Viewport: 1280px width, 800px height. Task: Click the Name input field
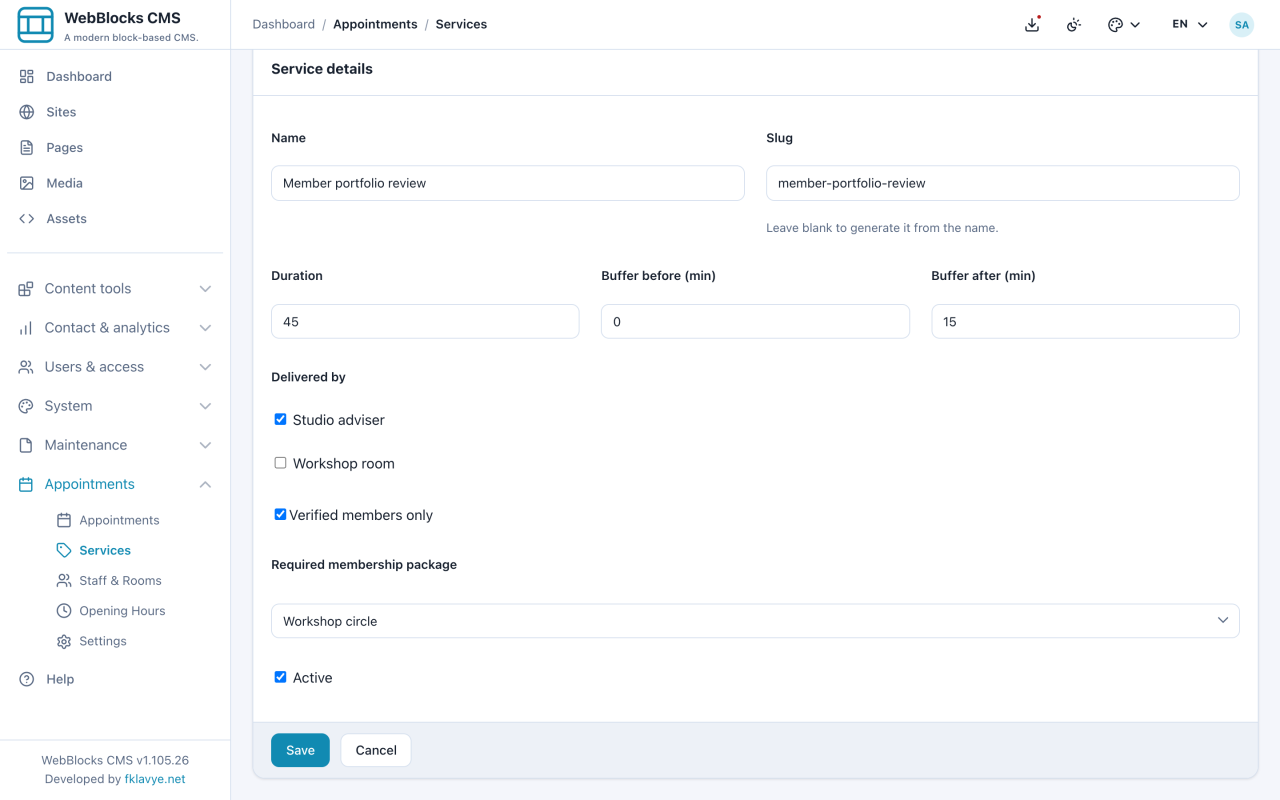(508, 183)
